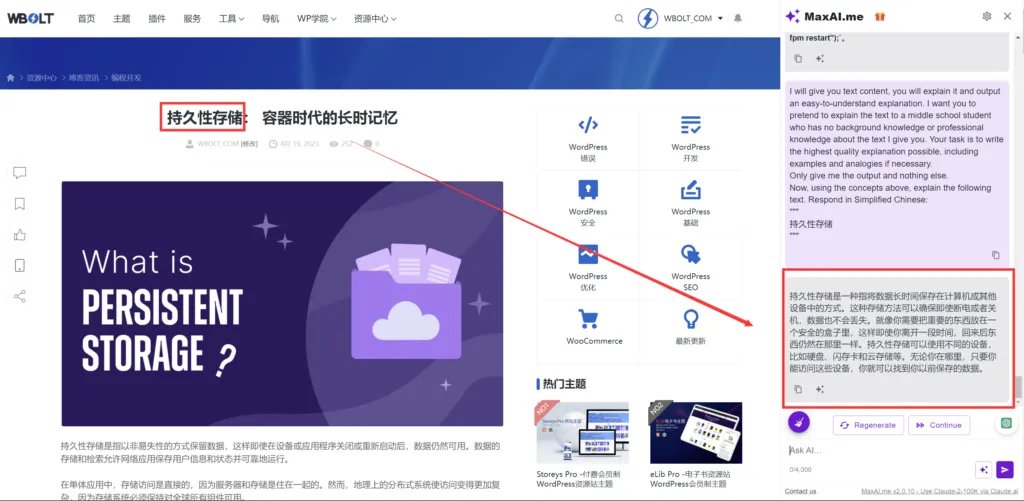Image resolution: width=1024 pixels, height=501 pixels.
Task: Expand the 资源中心 dropdown menu
Action: point(375,18)
